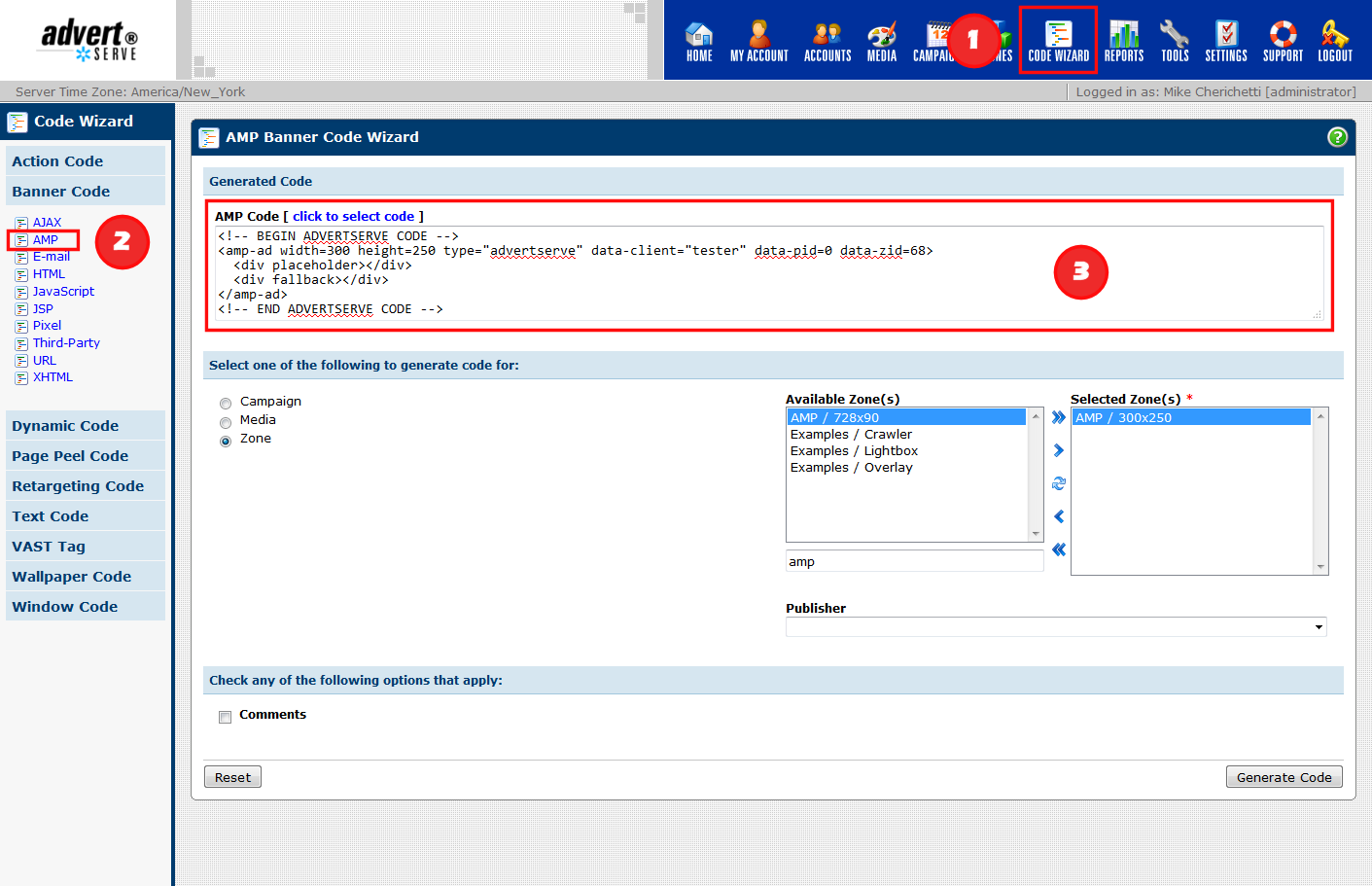Click the Selected Zones list scrollbar
The image size is (1372, 886).
[x=1320, y=491]
